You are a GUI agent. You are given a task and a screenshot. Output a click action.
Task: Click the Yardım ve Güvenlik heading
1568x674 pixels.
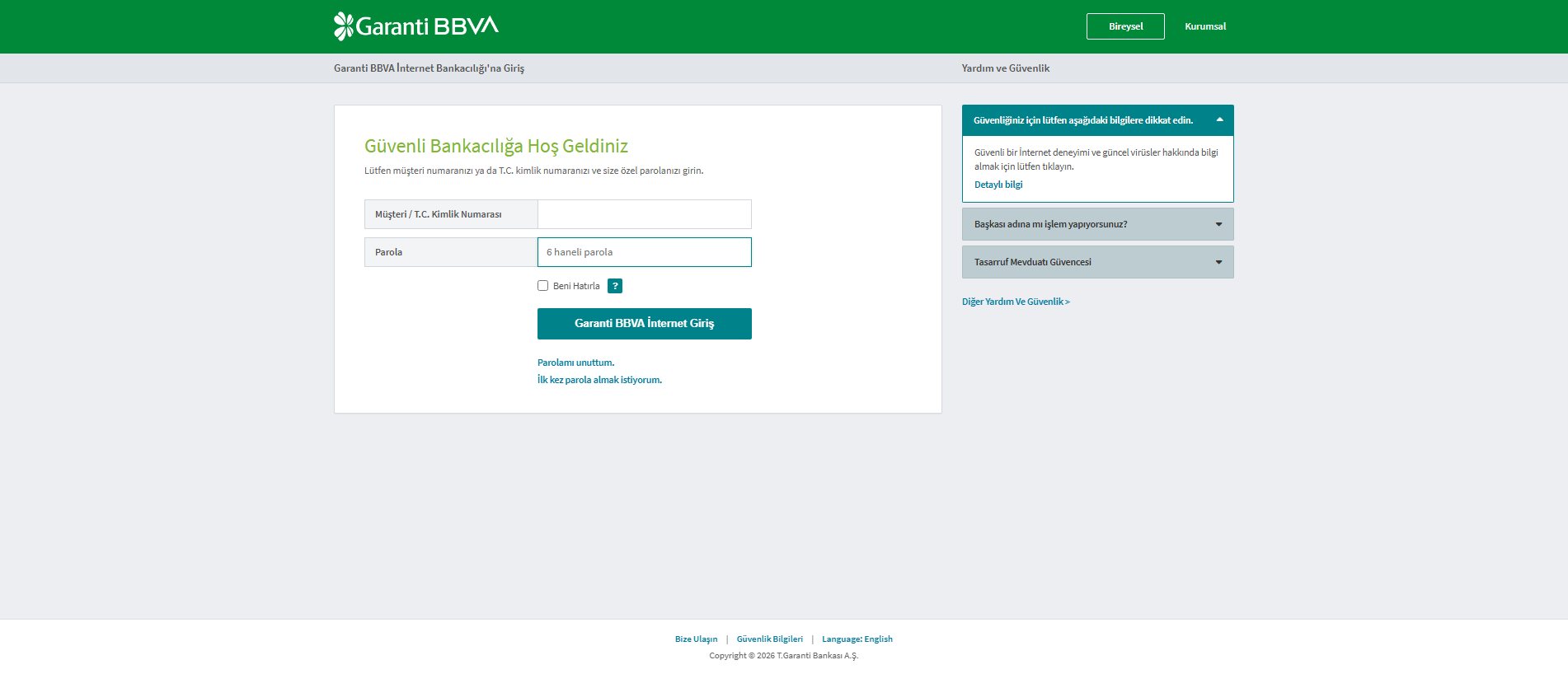[x=1006, y=68]
